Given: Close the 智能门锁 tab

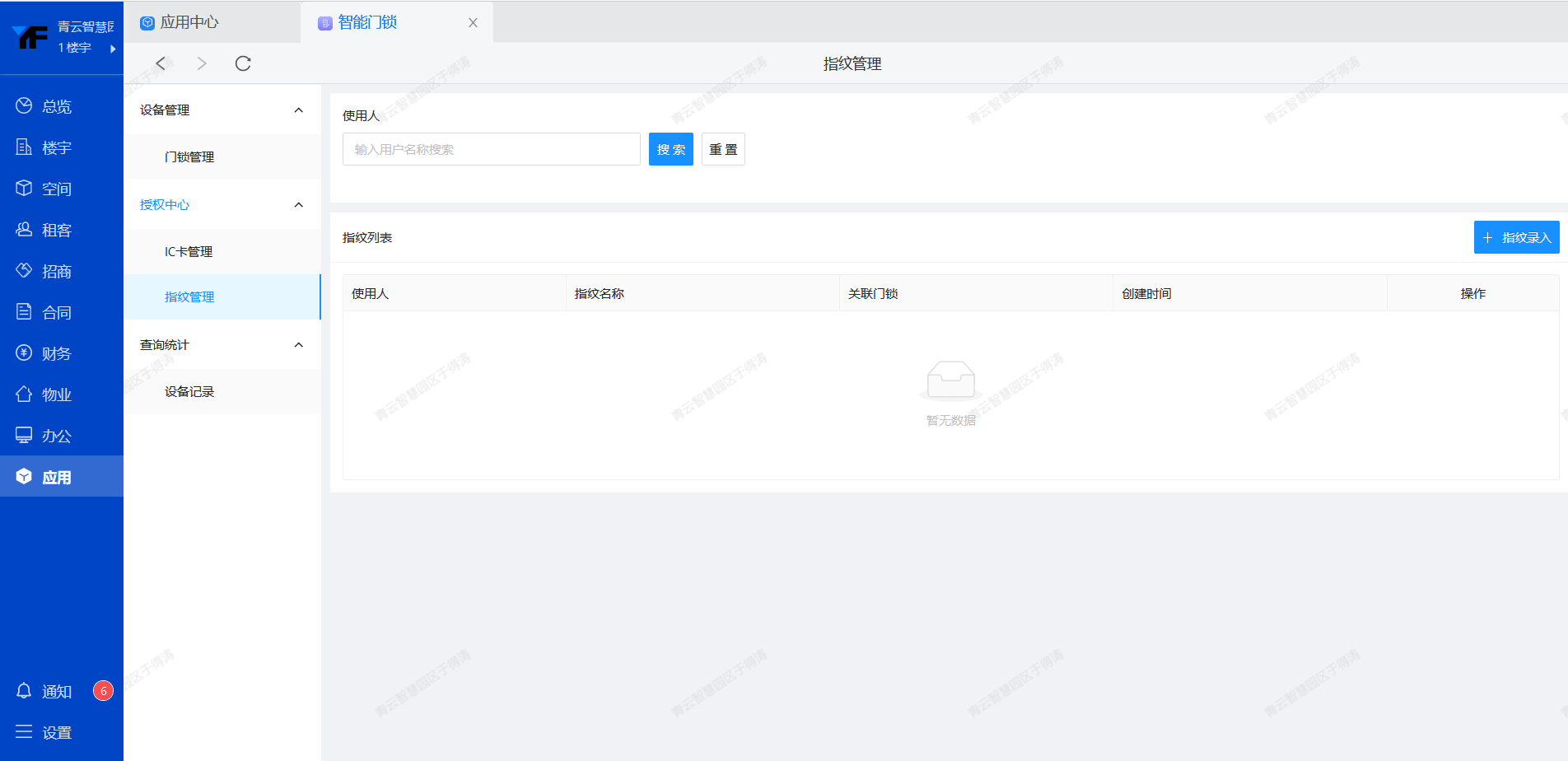Looking at the screenshot, I should [x=473, y=23].
